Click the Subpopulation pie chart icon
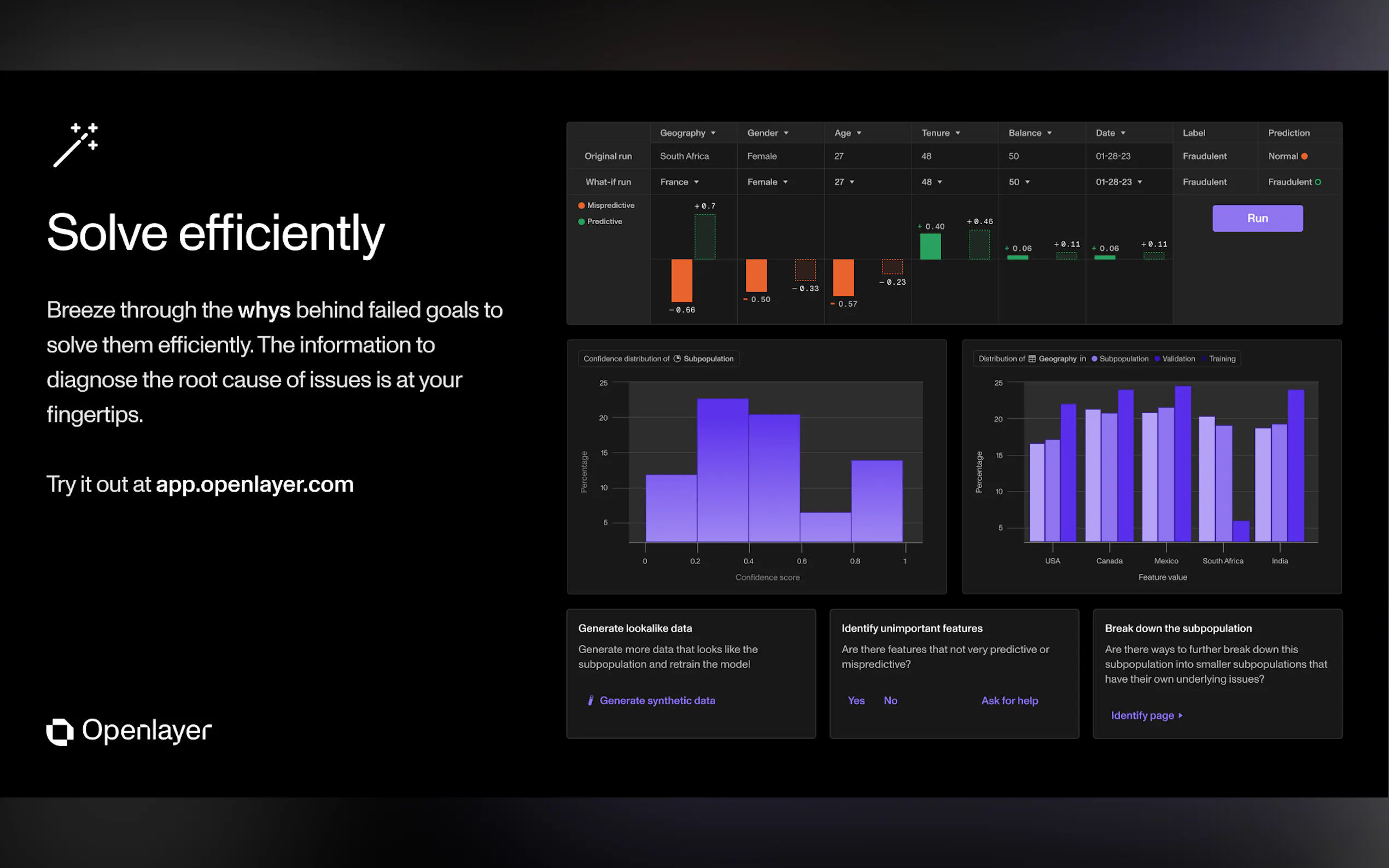This screenshot has width=1389, height=868. click(677, 359)
